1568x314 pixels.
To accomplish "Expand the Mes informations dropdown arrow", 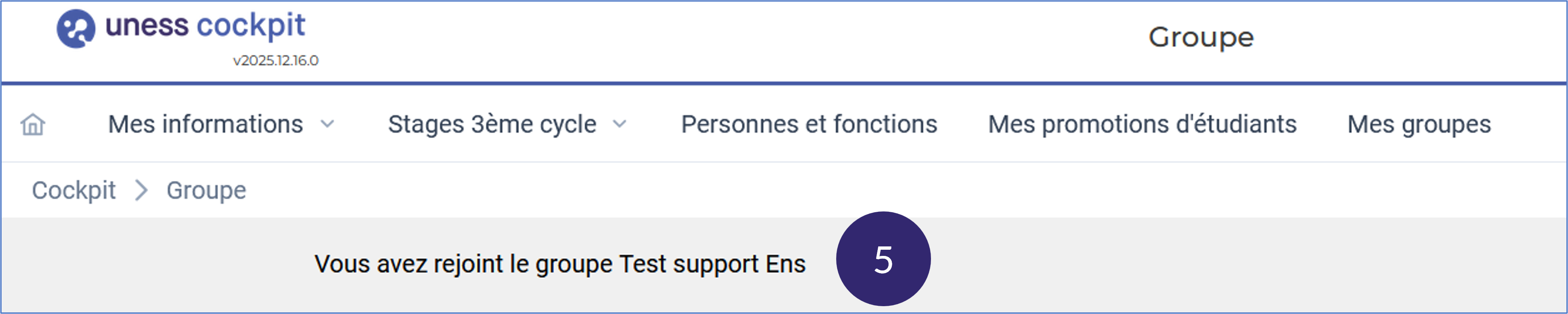I will click(x=327, y=125).
